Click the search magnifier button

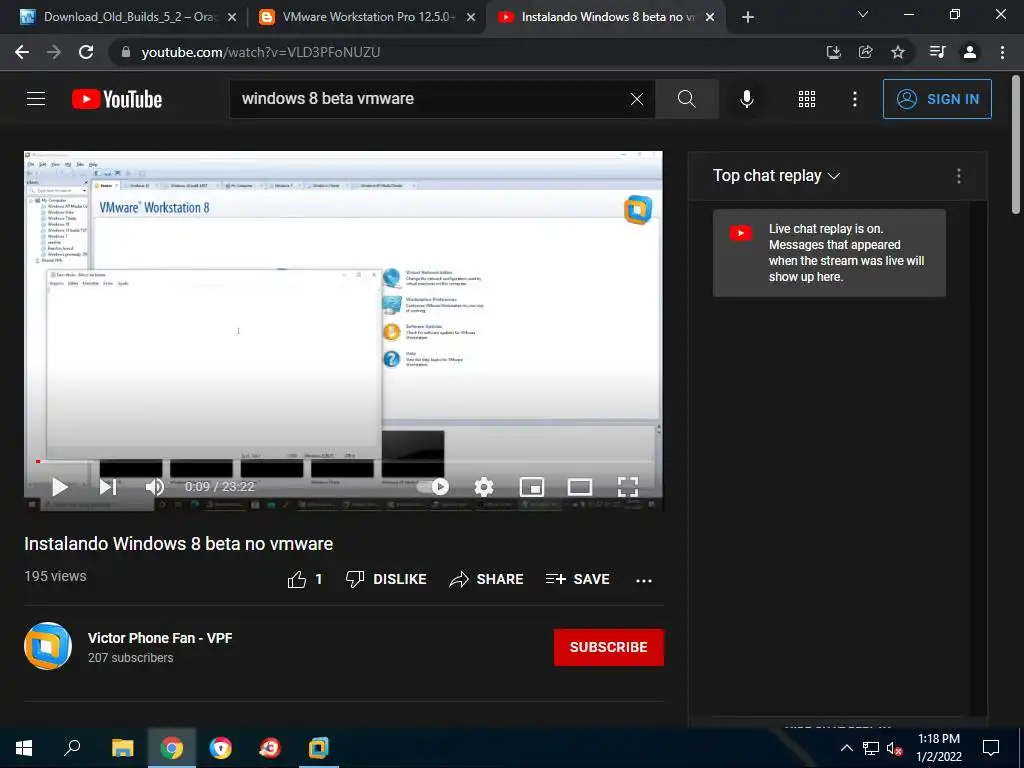(686, 99)
